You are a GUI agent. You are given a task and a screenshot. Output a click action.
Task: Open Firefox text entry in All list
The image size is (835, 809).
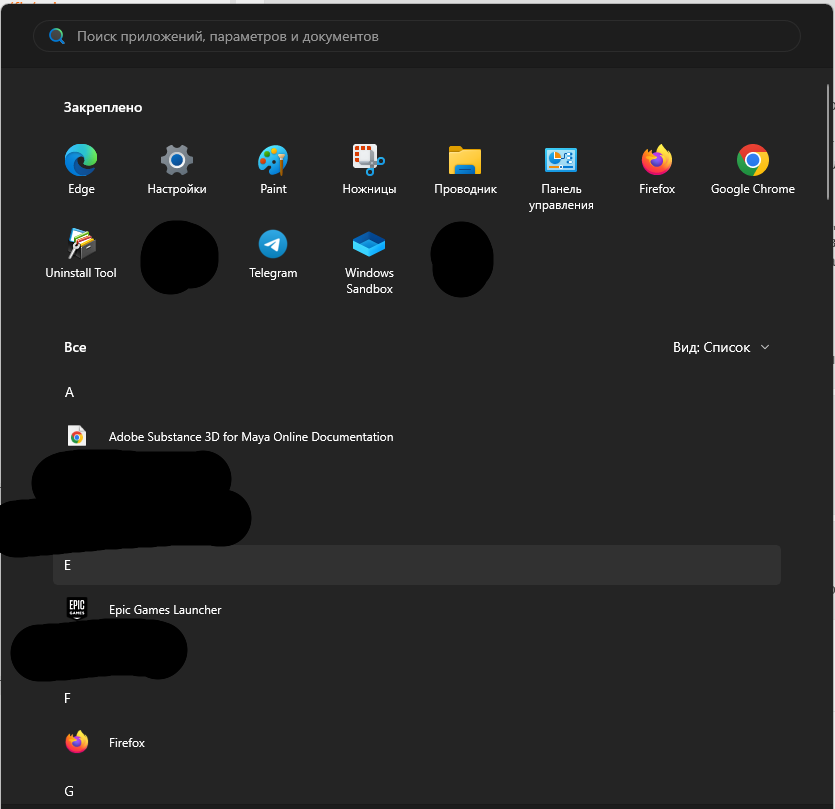point(127,743)
